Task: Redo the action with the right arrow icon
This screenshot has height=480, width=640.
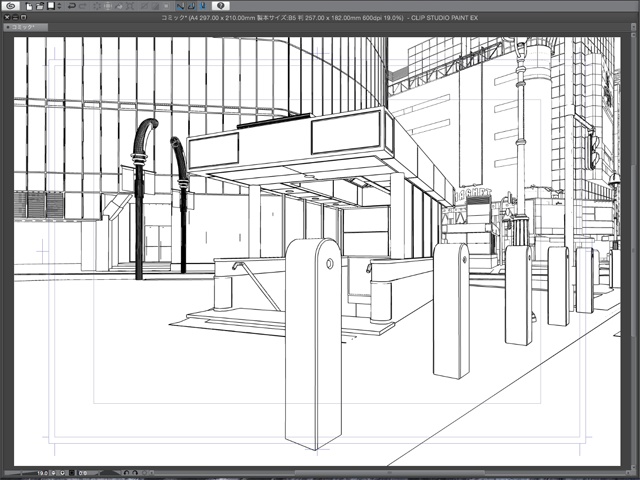Action: [x=83, y=6]
